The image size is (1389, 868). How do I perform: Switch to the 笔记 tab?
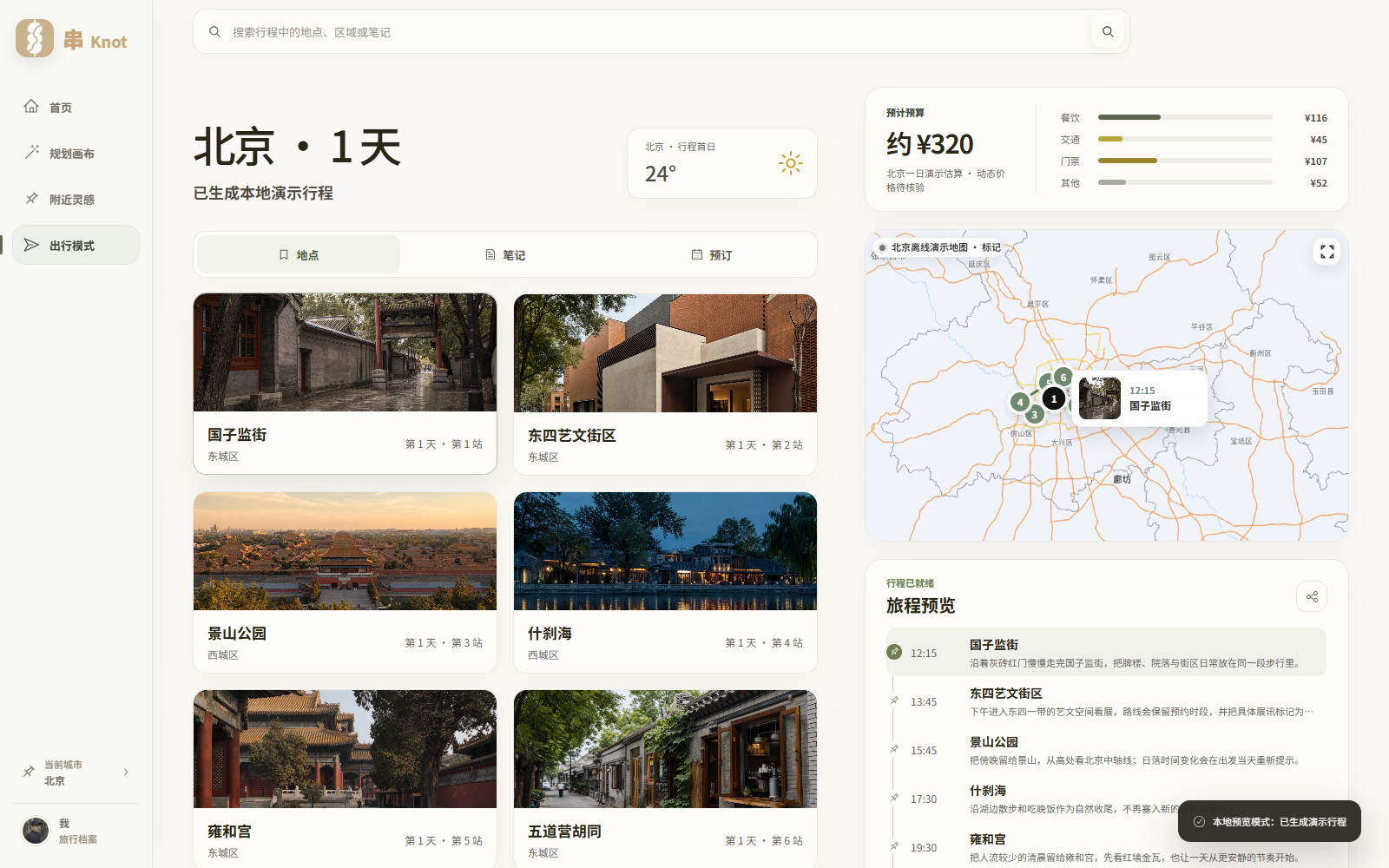point(505,254)
